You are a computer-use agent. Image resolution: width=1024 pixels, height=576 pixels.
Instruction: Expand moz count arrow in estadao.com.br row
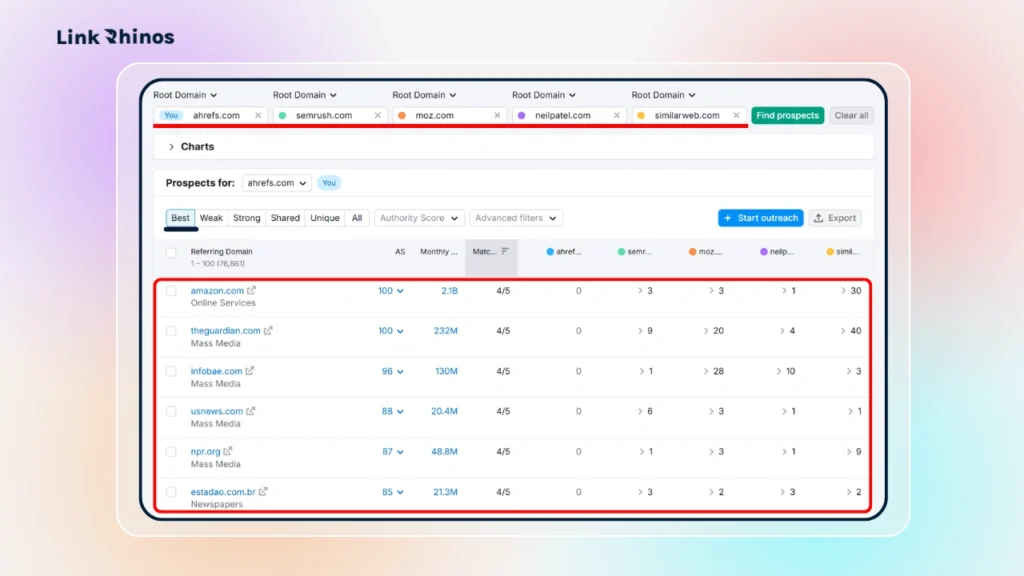tap(711, 492)
